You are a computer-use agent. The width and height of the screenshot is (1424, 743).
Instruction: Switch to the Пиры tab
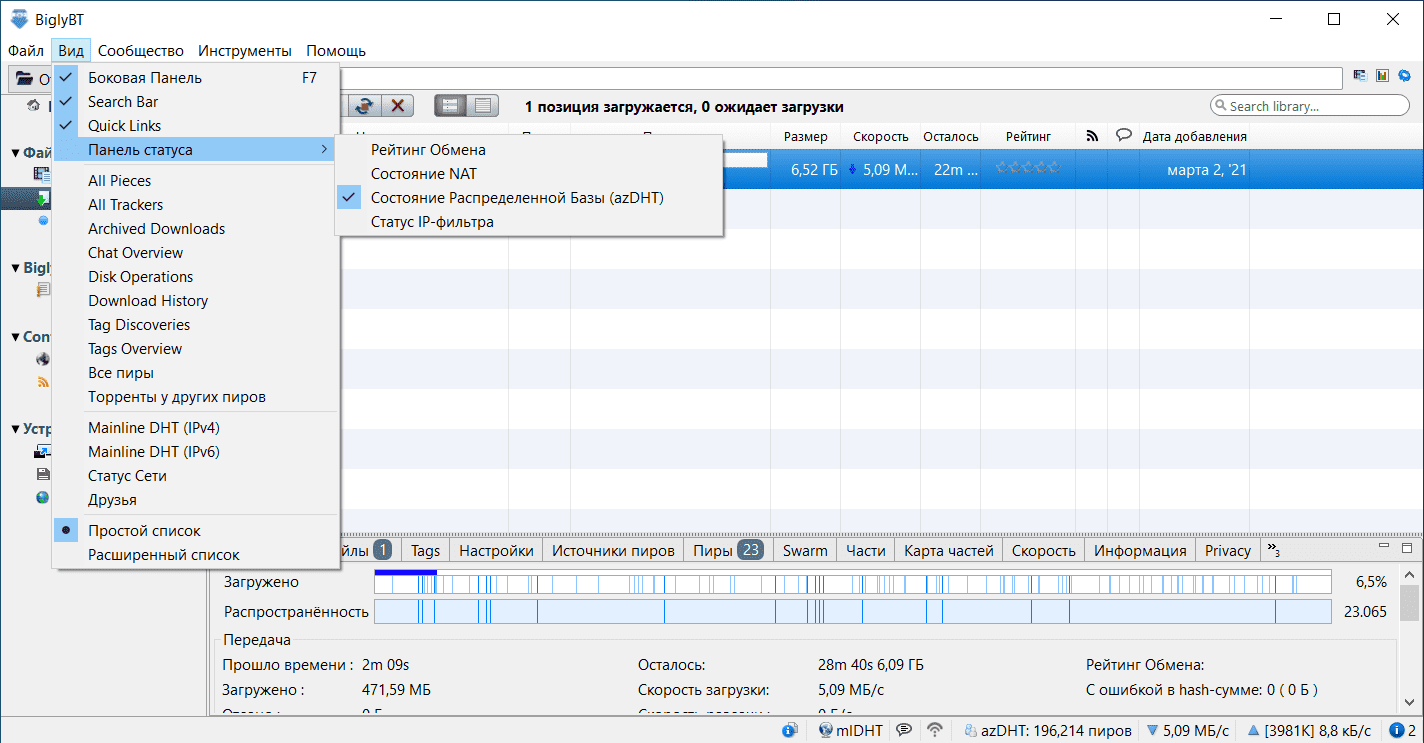728,550
